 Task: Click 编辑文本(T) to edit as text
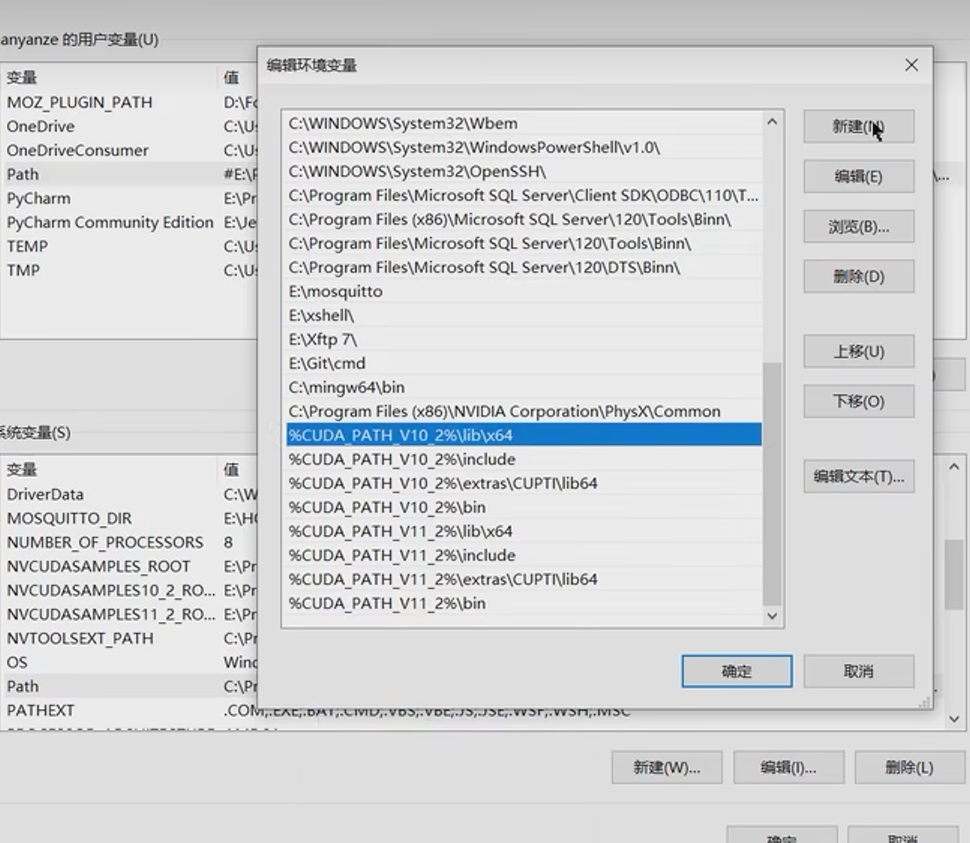click(x=857, y=476)
